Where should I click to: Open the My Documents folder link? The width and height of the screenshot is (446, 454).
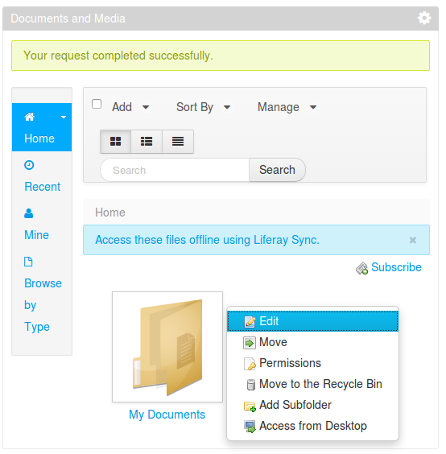(167, 415)
